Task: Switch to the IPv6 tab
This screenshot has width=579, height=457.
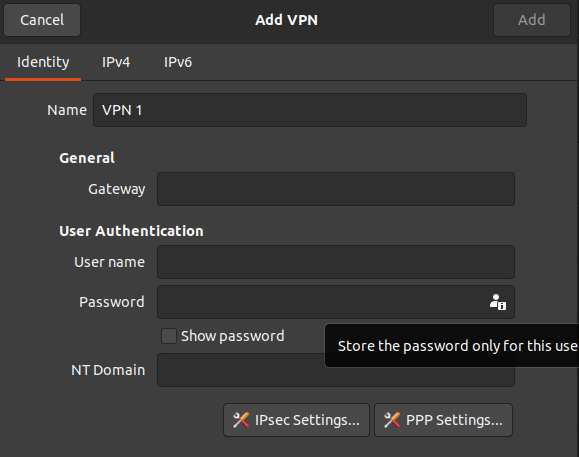Action: coord(178,62)
